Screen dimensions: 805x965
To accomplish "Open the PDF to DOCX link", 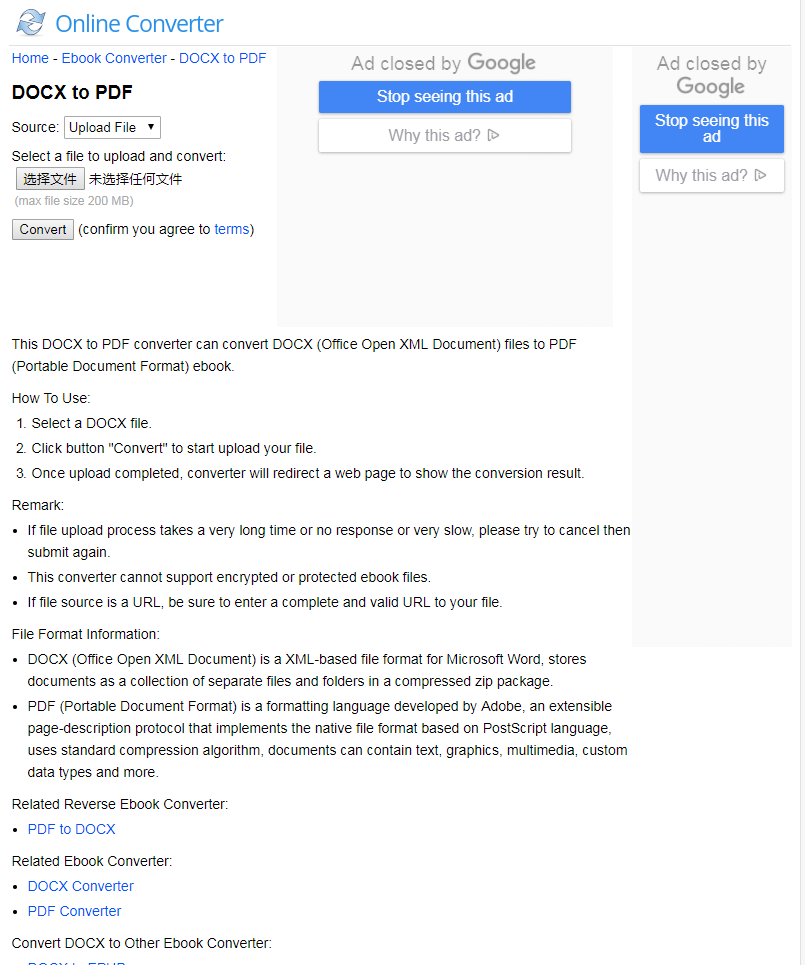I will 71,829.
